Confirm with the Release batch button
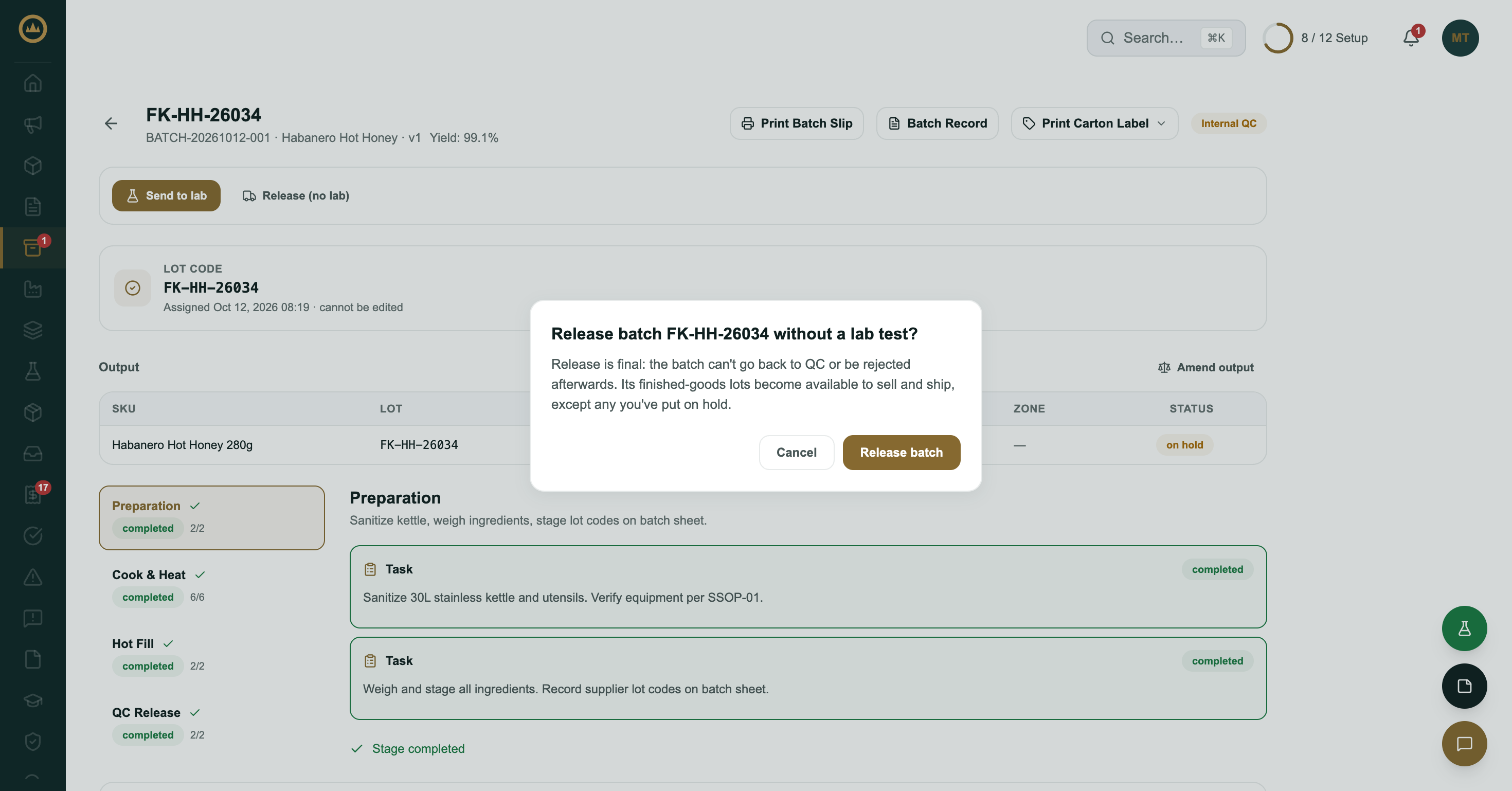1512x791 pixels. [x=902, y=453]
